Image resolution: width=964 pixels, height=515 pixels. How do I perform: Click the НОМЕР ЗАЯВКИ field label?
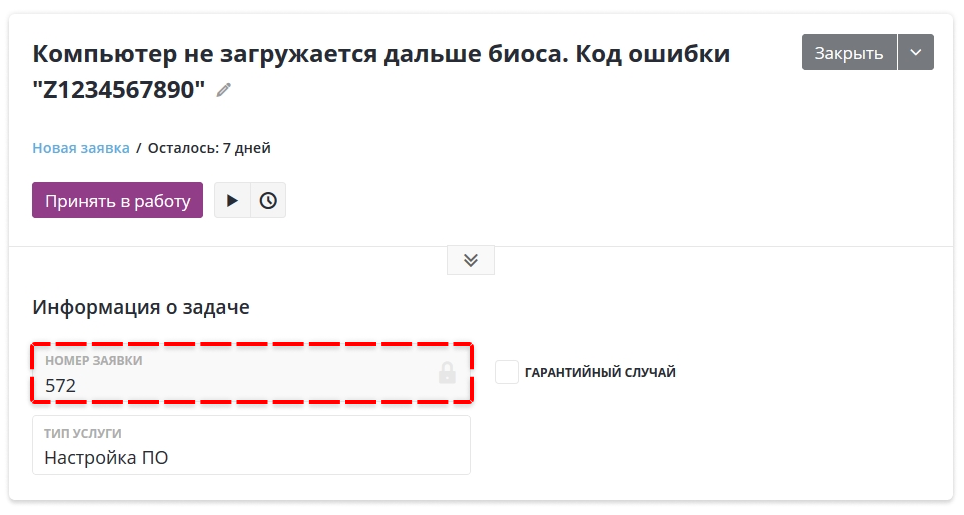pos(93,361)
